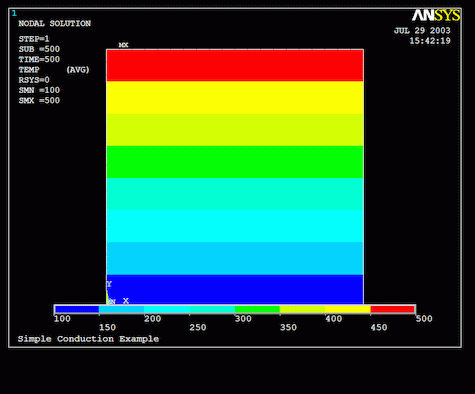
Task: Click the ANSYS logo
Action: [436, 15]
